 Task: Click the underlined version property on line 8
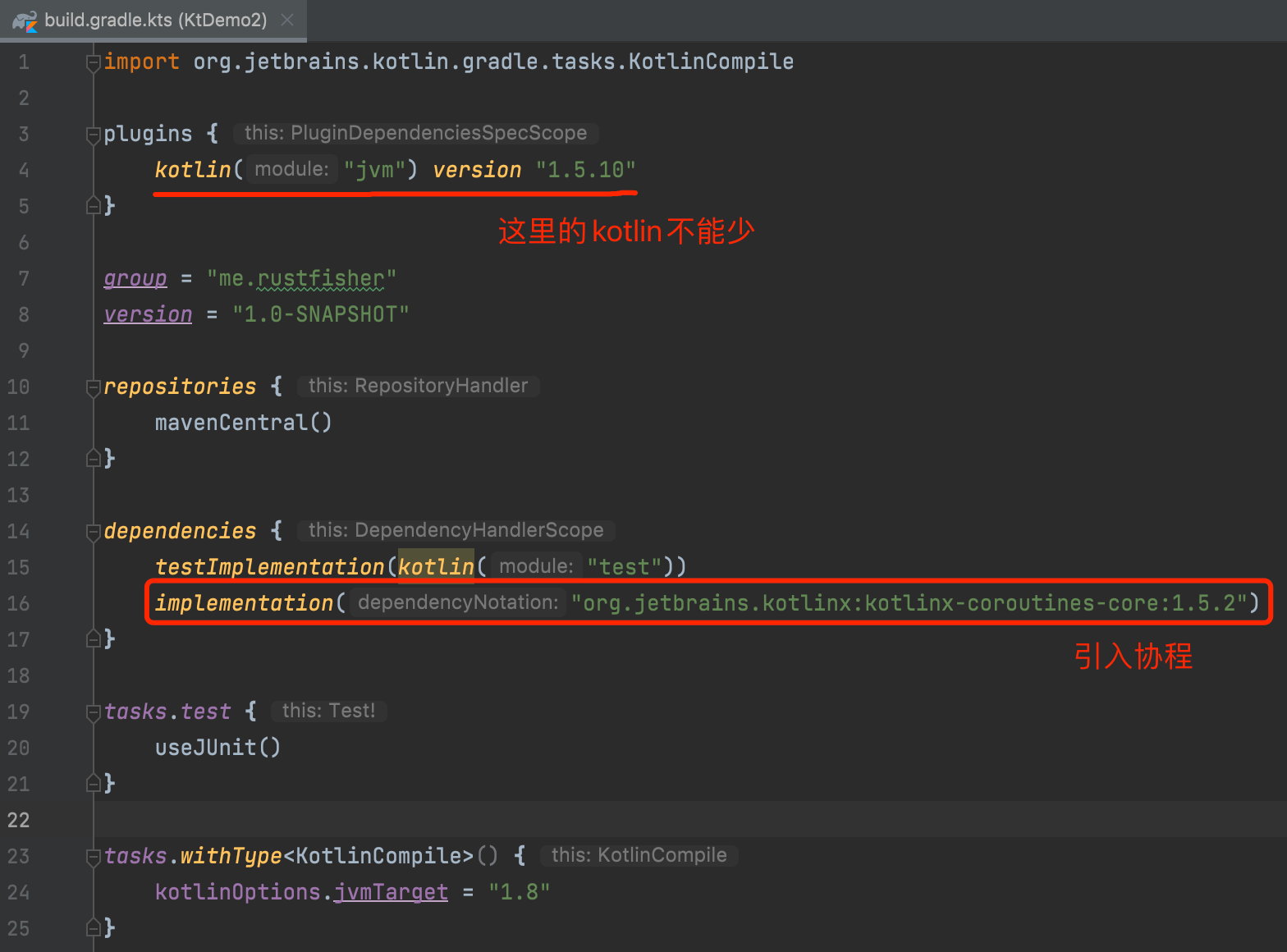(x=148, y=315)
